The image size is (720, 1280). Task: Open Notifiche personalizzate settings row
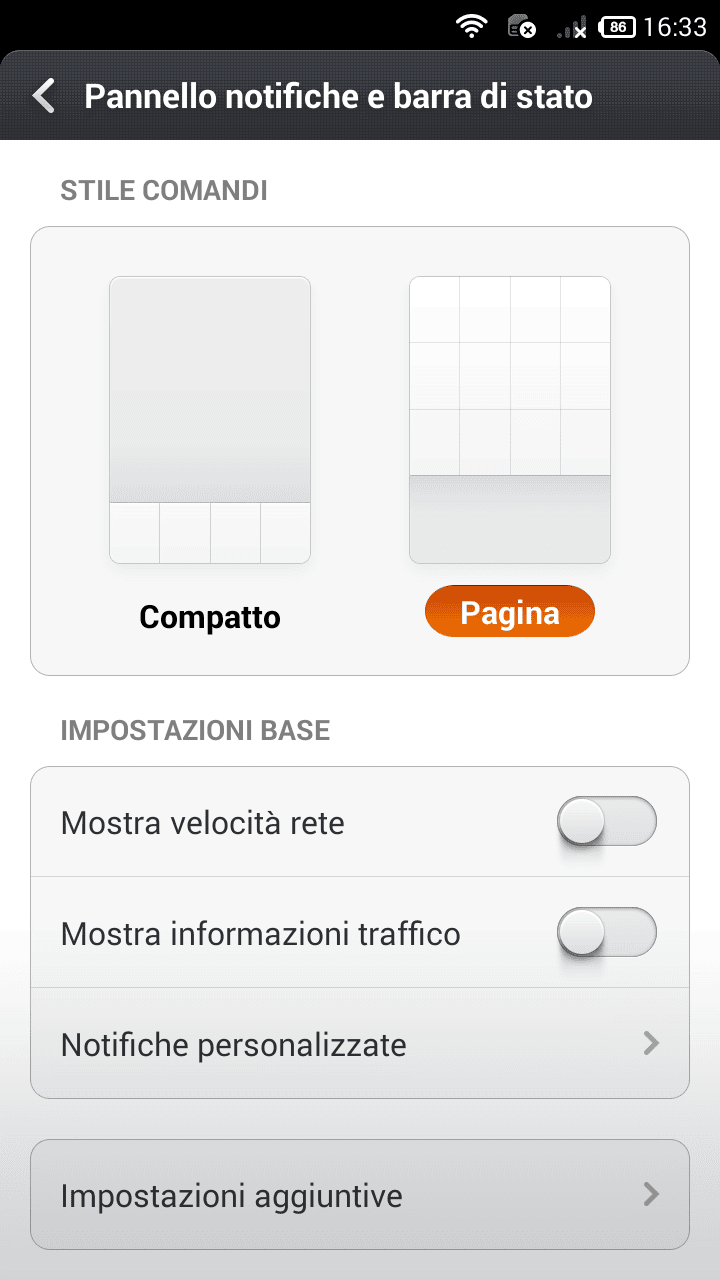point(360,1044)
